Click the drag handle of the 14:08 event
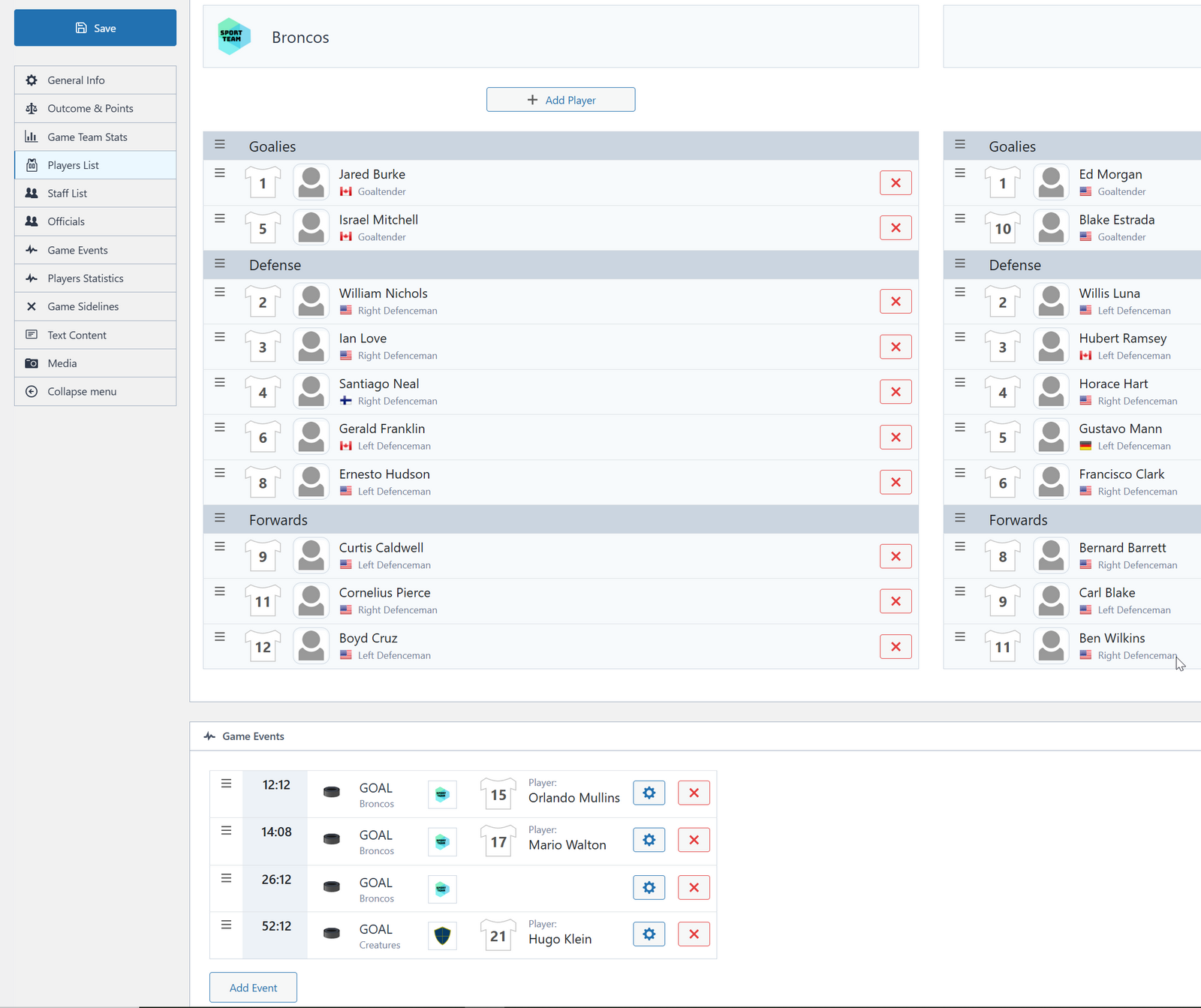Viewport: 1201px width, 1008px height. coord(226,831)
